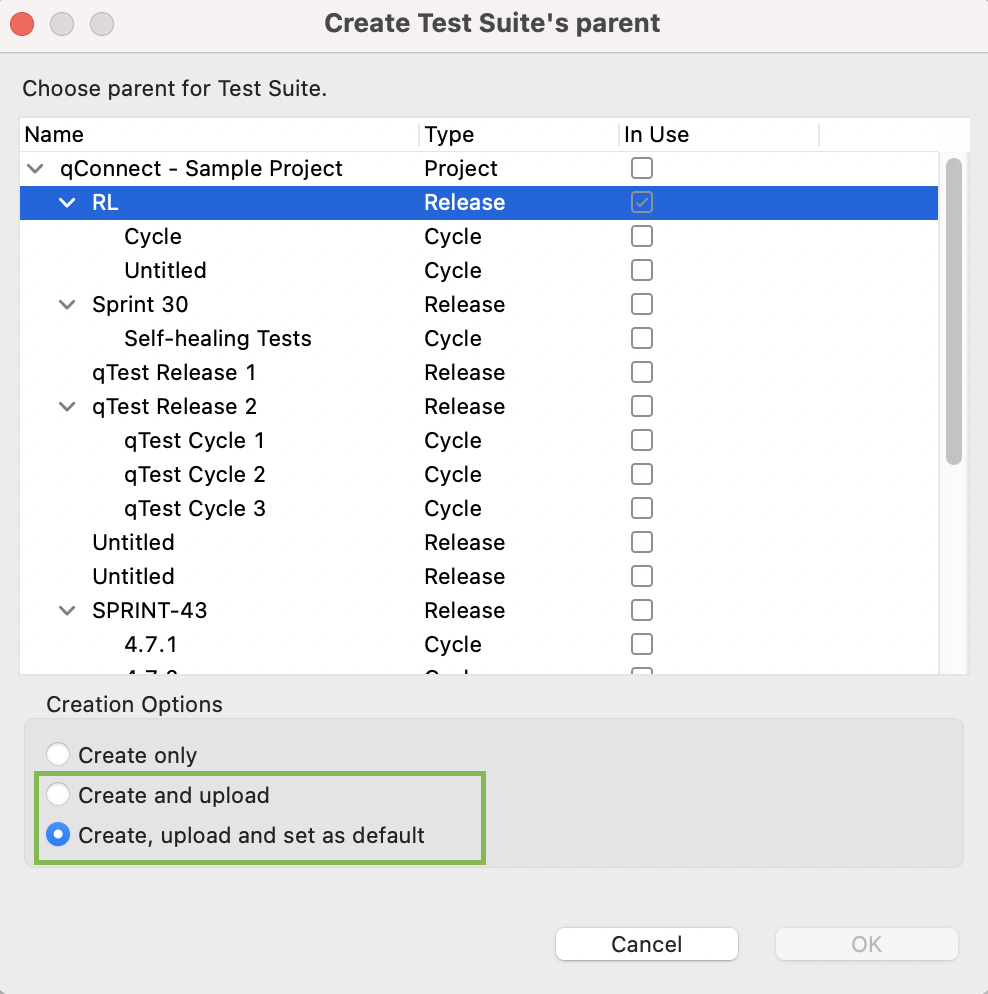This screenshot has height=994, width=988.
Task: Check the In Use box for qTest Cycle 2
Action: coord(641,474)
